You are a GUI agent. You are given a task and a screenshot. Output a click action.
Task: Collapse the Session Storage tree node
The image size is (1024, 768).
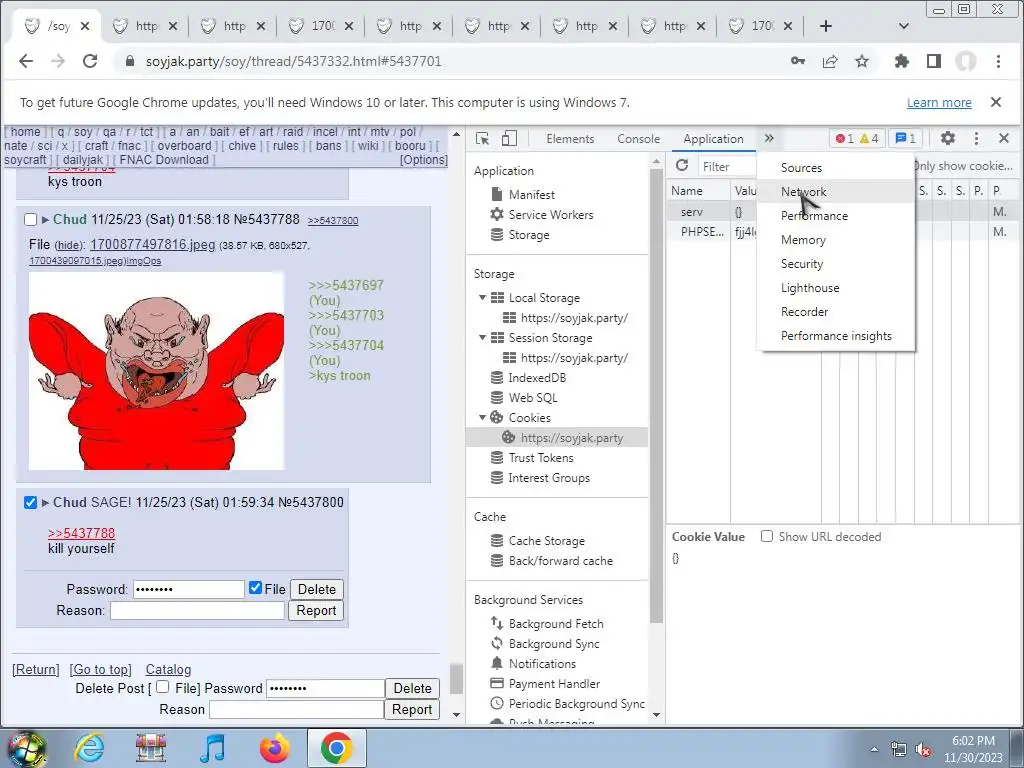point(482,338)
